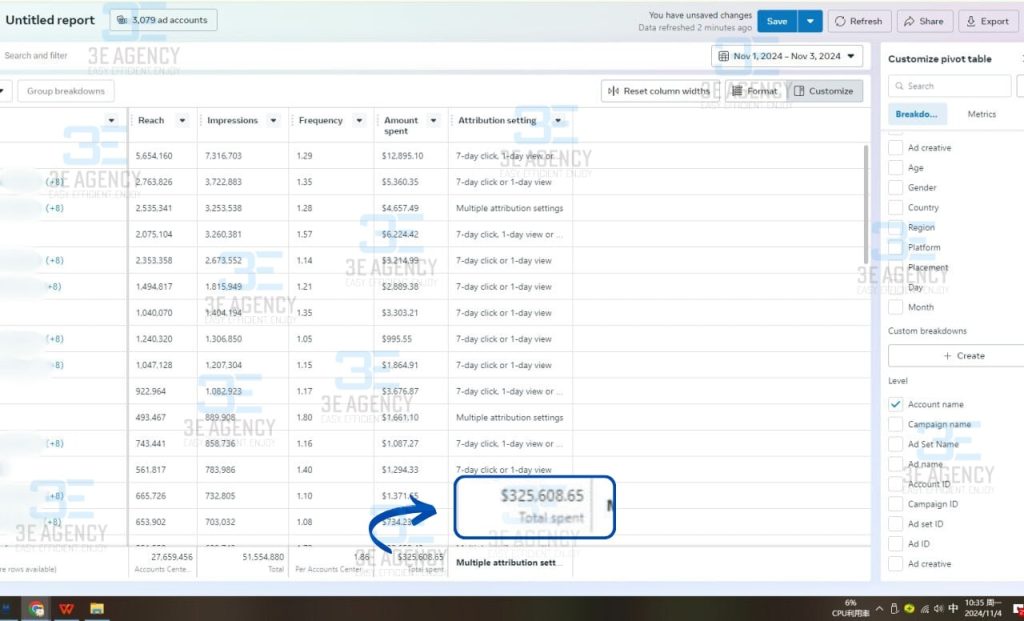Click Reset column widths icon
This screenshot has width=1024, height=621.
pyautogui.click(x=615, y=91)
